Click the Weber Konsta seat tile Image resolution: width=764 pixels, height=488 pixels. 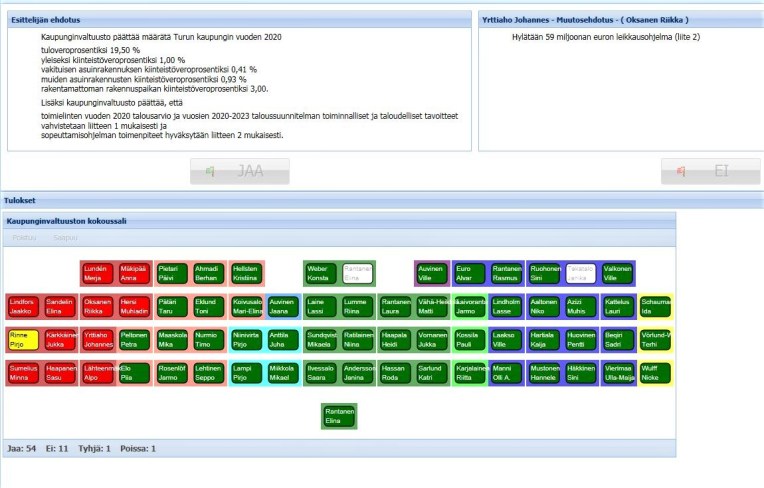tap(319, 273)
